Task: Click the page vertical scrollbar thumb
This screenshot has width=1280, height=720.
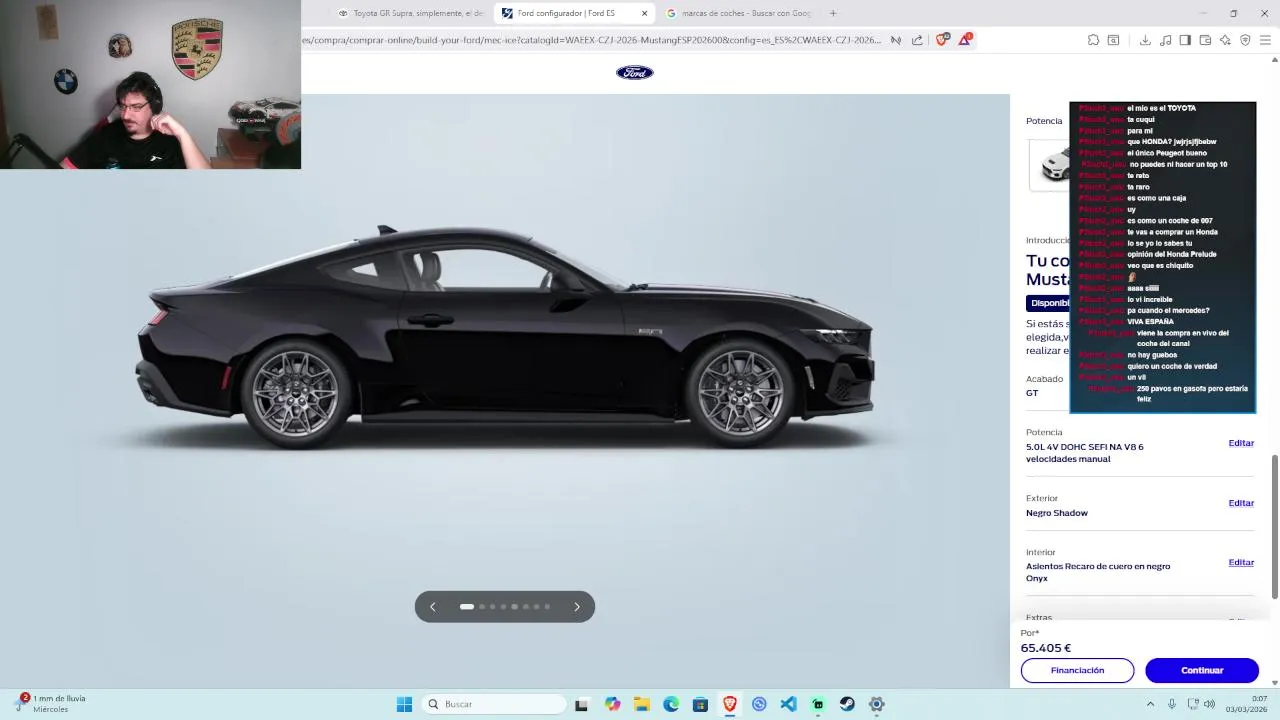Action: coord(1274,527)
